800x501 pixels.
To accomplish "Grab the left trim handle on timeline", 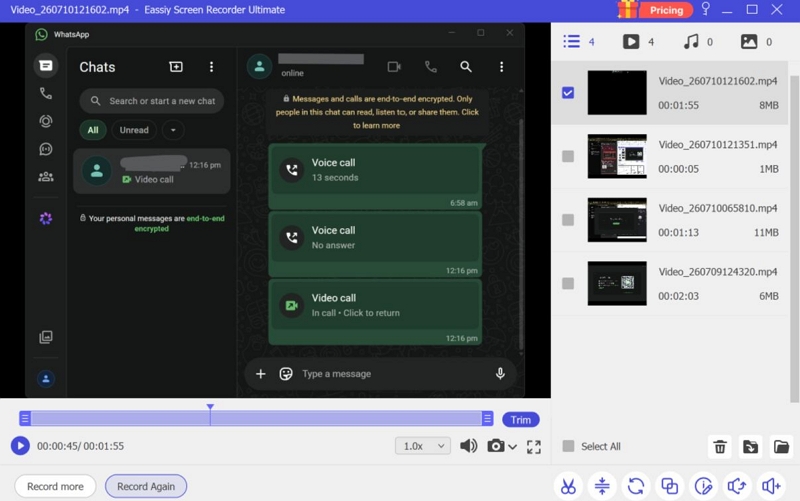I will (x=24, y=419).
